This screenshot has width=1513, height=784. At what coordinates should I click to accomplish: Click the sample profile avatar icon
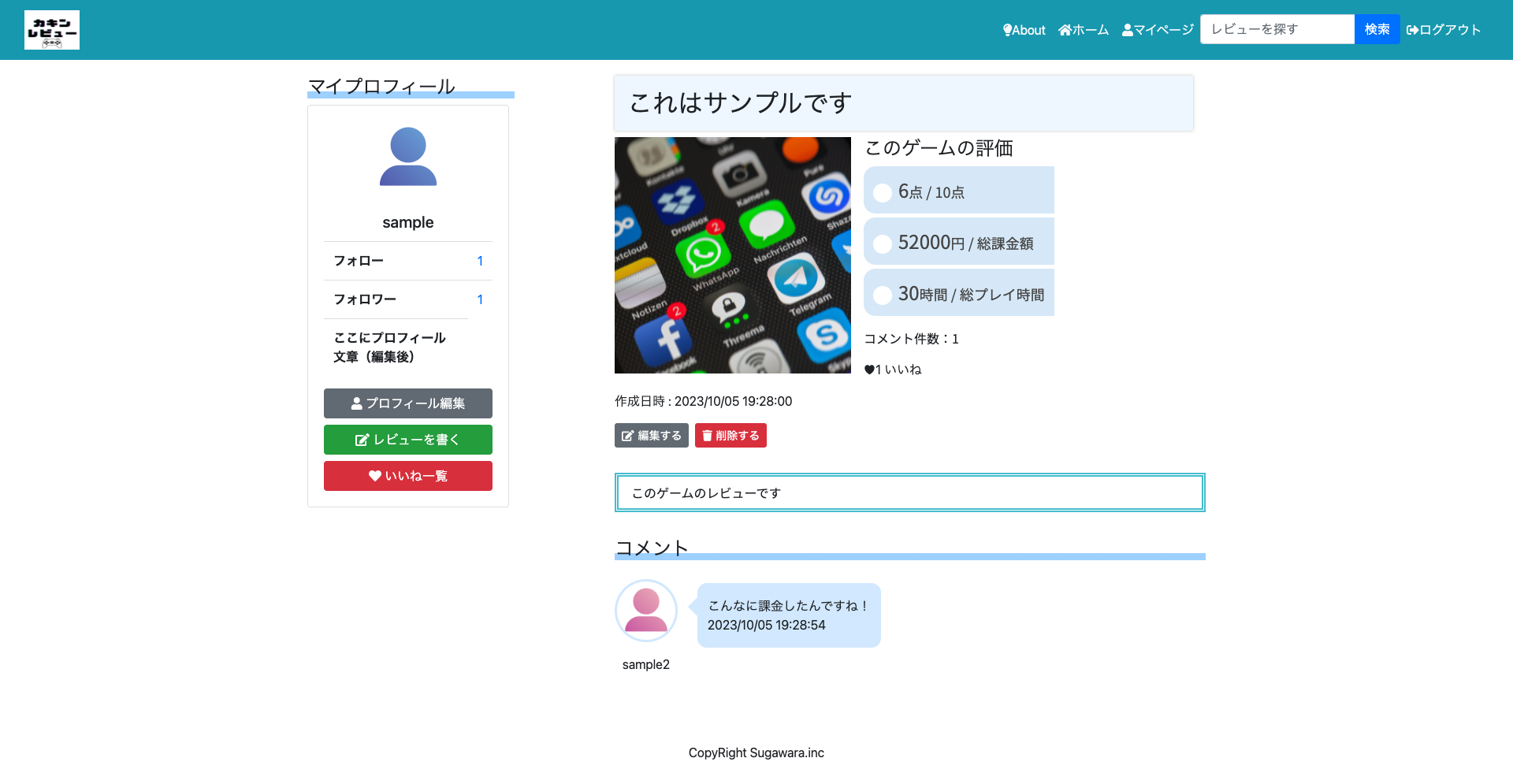point(407,157)
